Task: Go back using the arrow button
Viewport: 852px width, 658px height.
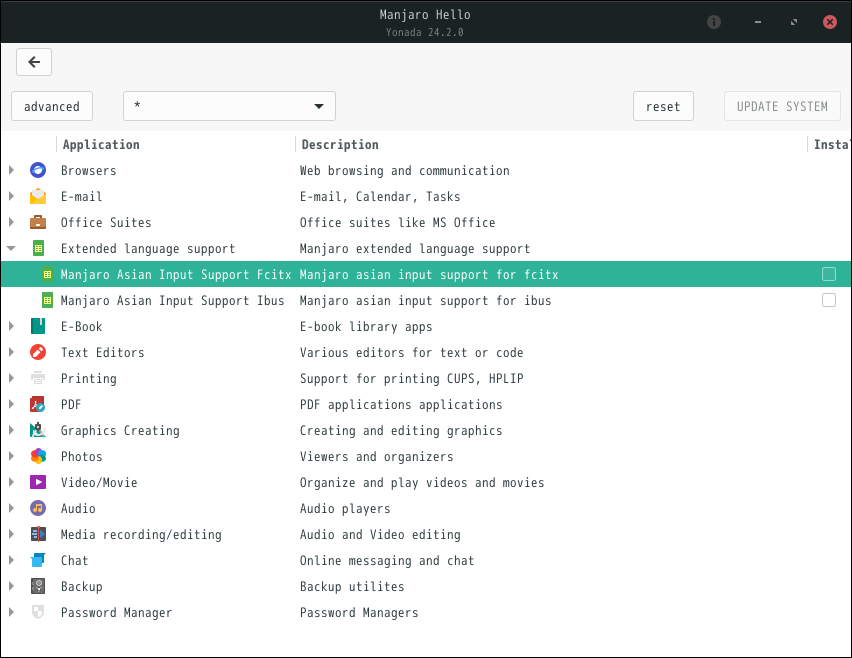Action: 34,62
